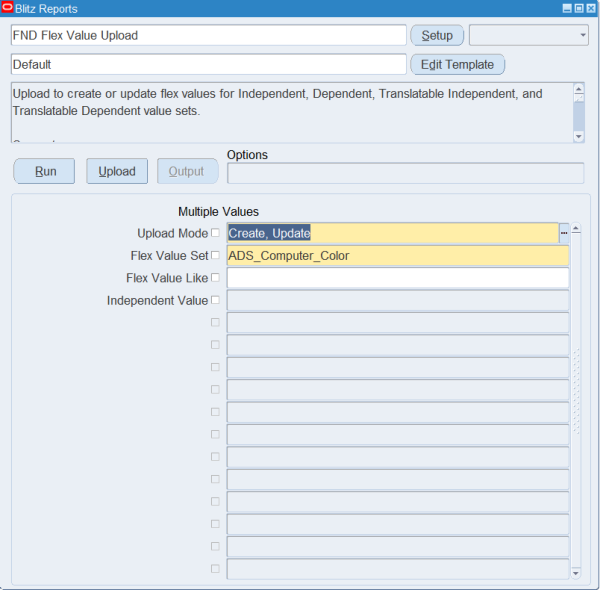Click the Multiple Values column heading

(218, 212)
